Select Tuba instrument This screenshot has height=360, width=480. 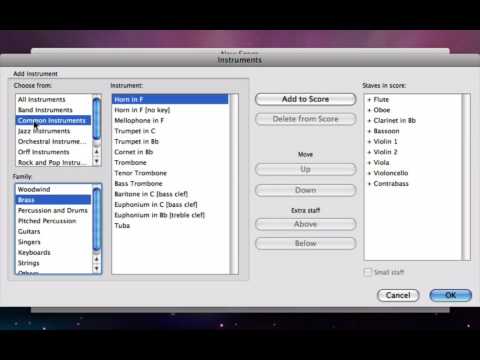(171, 225)
